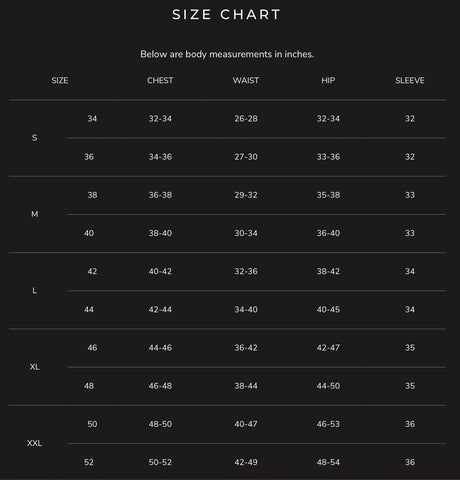460x480 pixels.
Task: Select the S size label
Action: [34, 138]
